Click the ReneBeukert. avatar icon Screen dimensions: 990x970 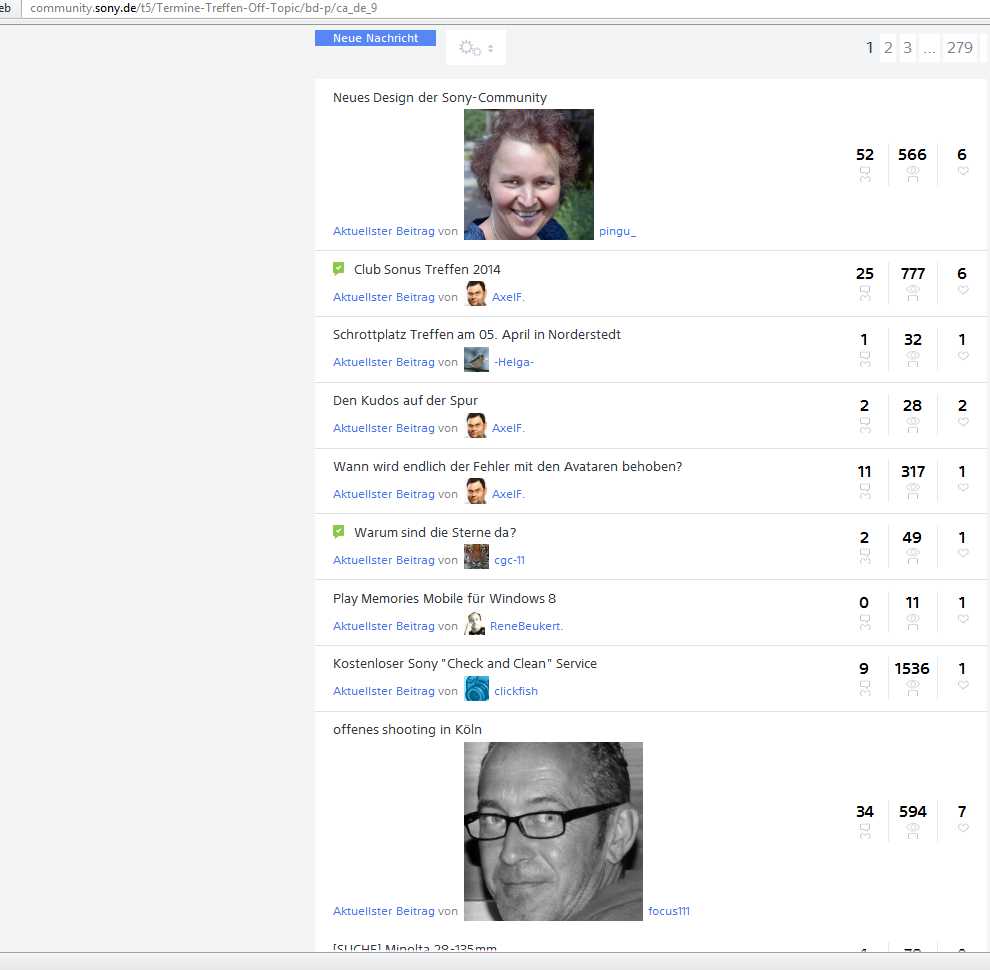pyautogui.click(x=475, y=624)
